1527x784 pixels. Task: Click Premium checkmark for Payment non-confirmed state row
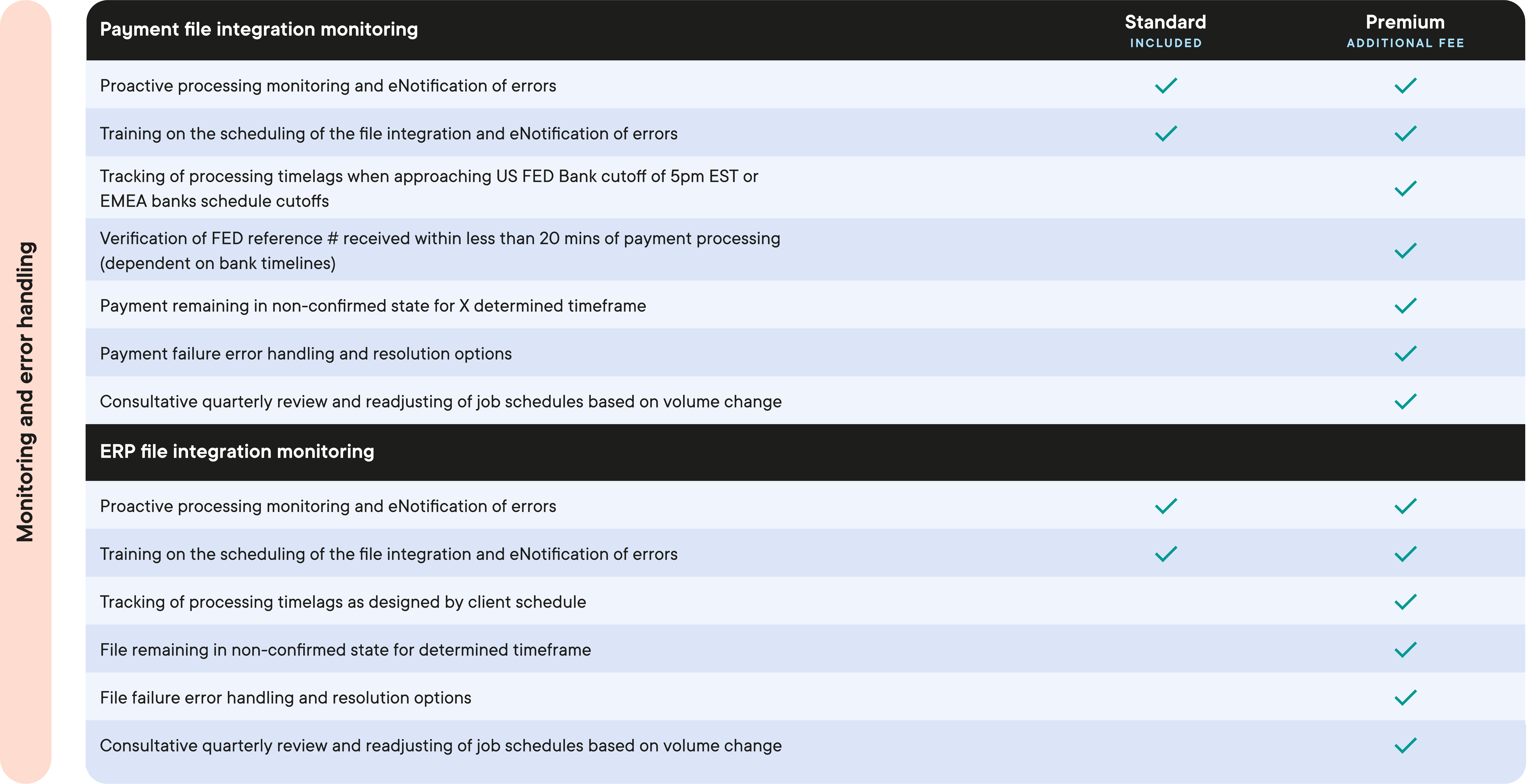click(x=1405, y=306)
